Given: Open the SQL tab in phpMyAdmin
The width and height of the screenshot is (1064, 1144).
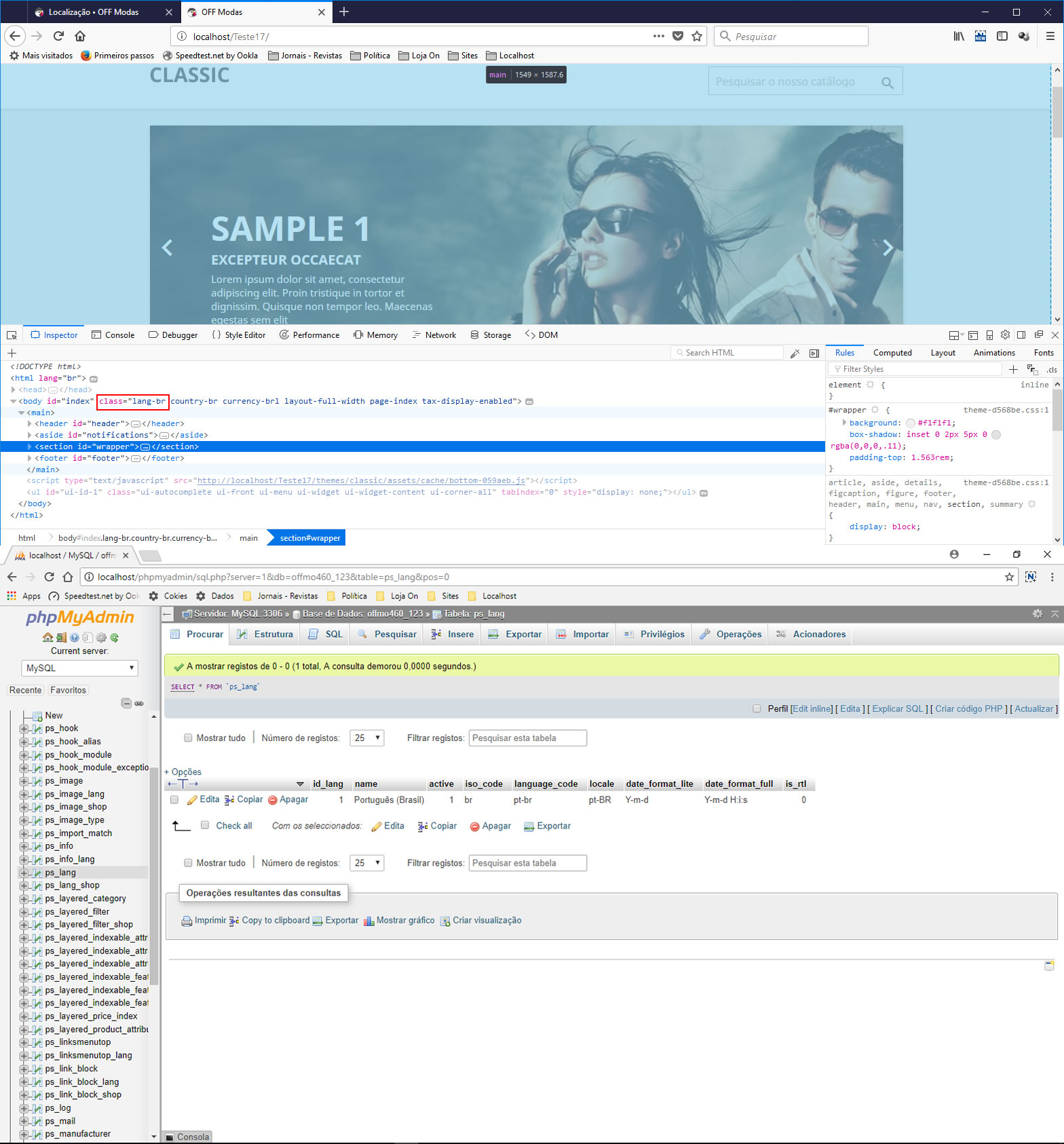Looking at the screenshot, I should [x=326, y=634].
